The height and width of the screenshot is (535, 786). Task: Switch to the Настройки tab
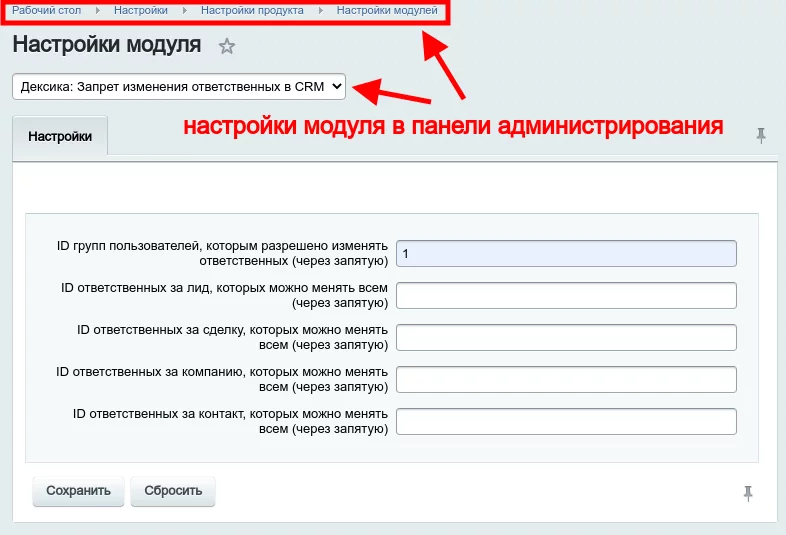[60, 137]
